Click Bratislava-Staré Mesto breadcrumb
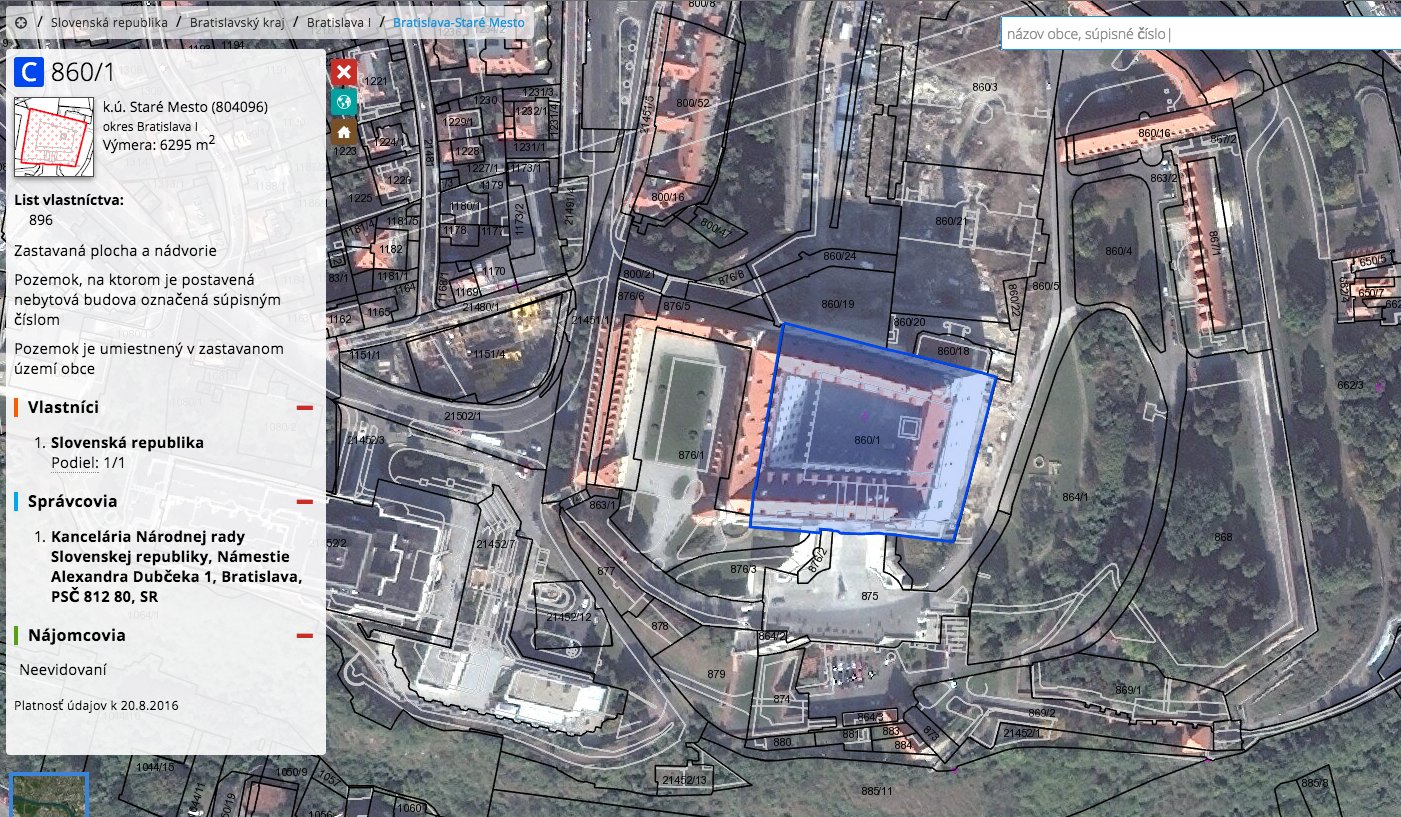The image size is (1401, 817). (x=459, y=20)
